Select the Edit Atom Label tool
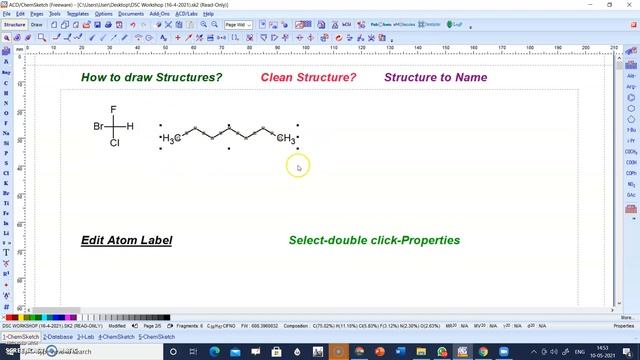This screenshot has width=640, height=360. coord(163,38)
